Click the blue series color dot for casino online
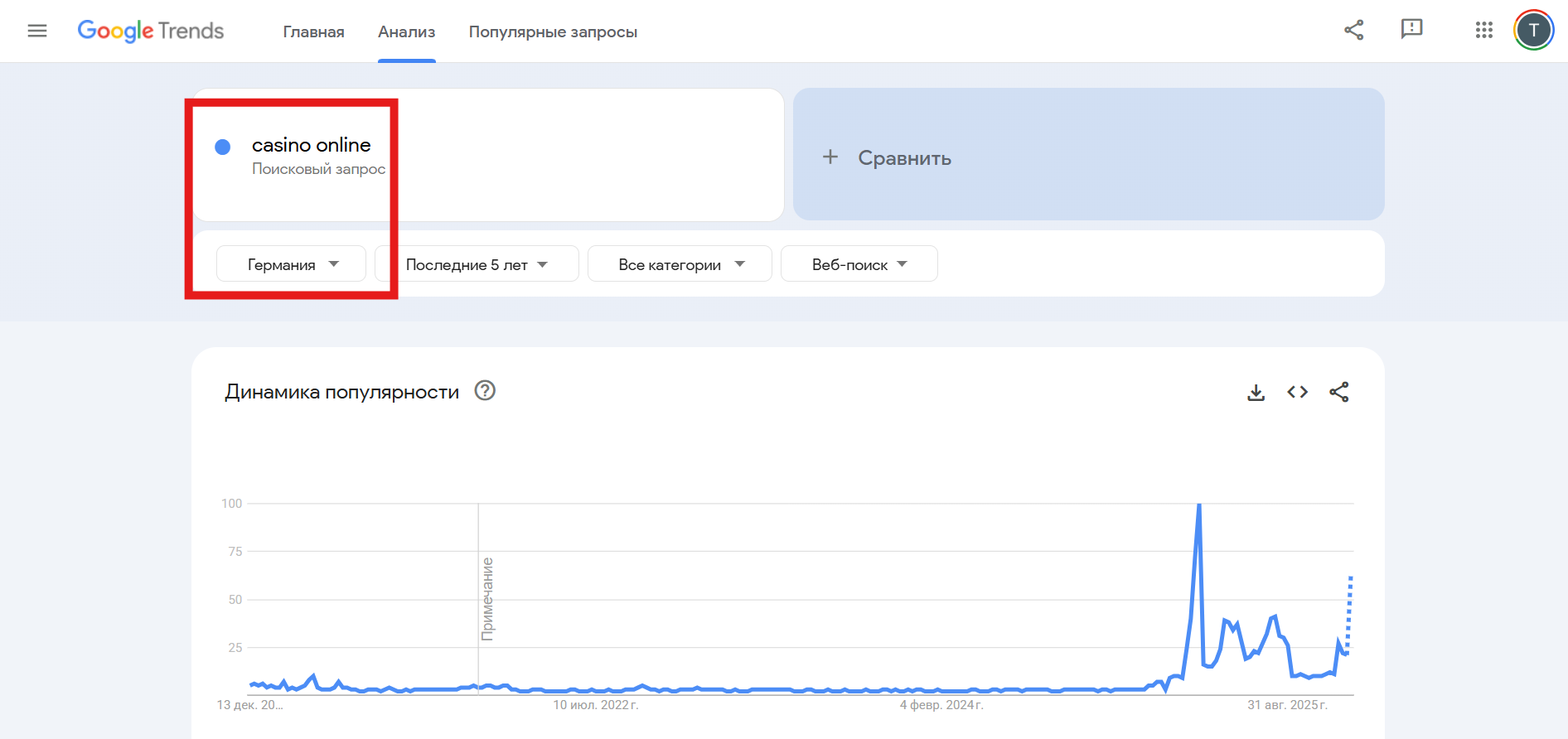The image size is (1568, 739). 222,147
